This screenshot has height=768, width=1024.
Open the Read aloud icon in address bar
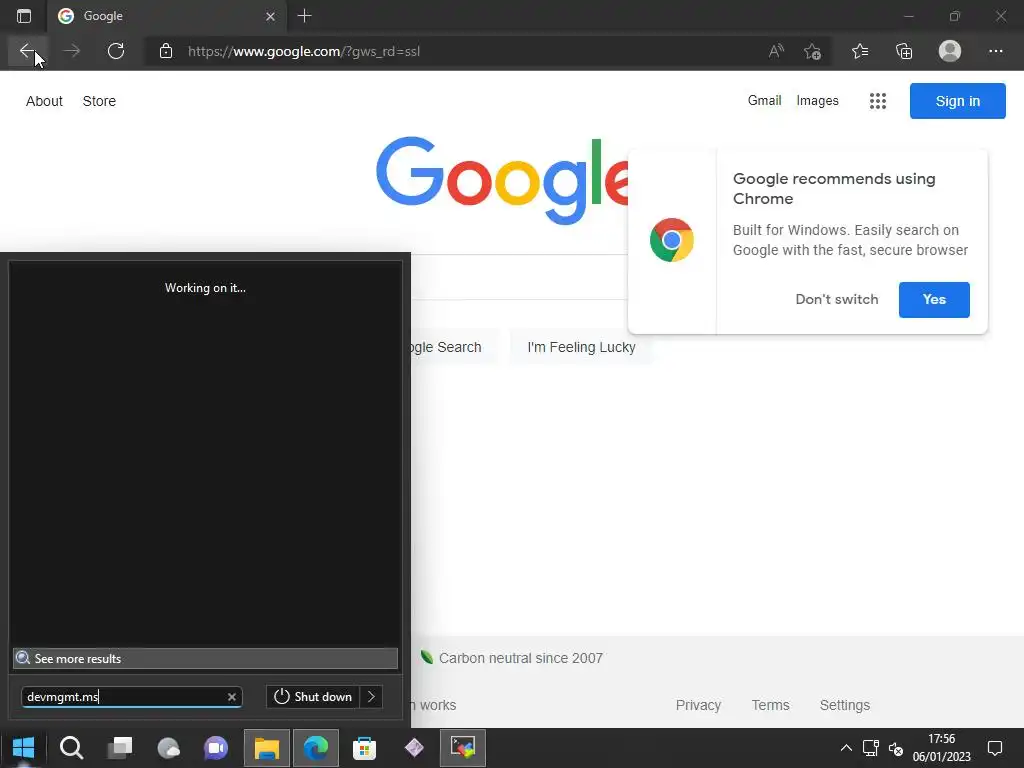pyautogui.click(x=776, y=51)
